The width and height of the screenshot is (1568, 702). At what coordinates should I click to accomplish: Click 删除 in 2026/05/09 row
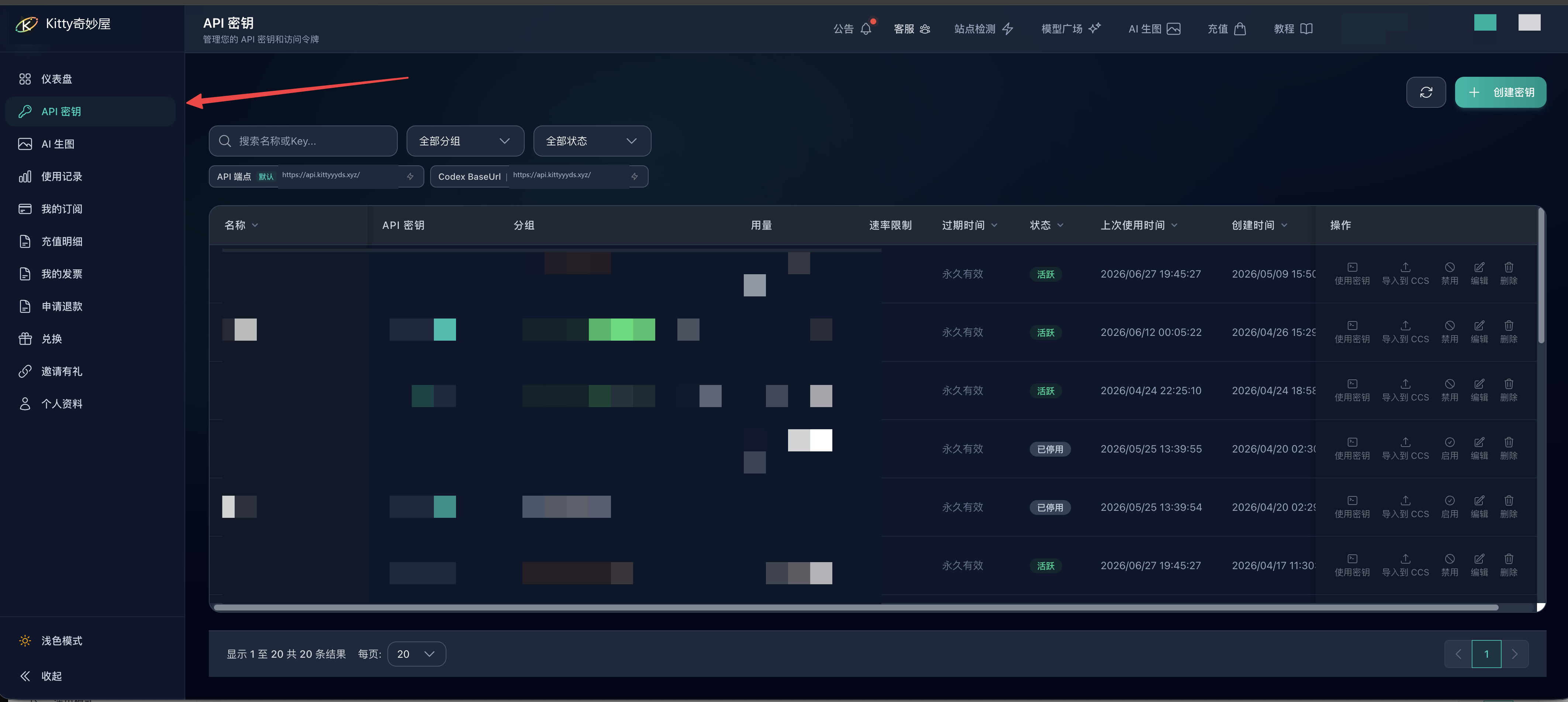coord(1508,274)
